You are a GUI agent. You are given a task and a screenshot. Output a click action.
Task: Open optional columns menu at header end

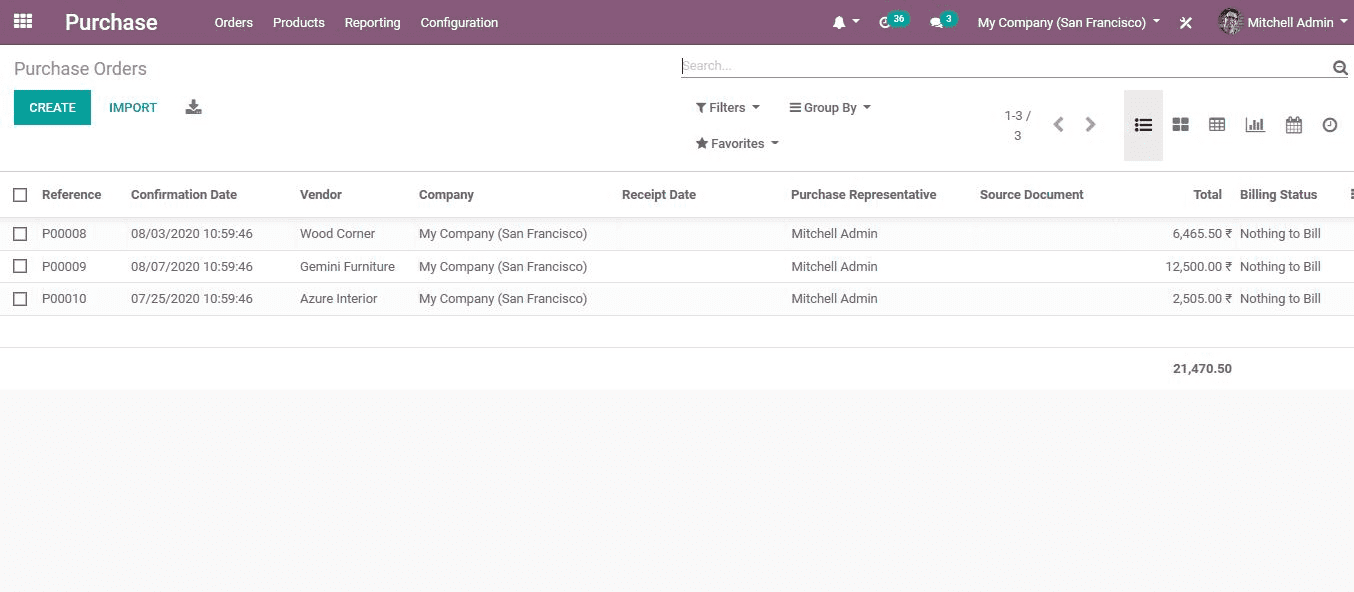tap(1351, 194)
